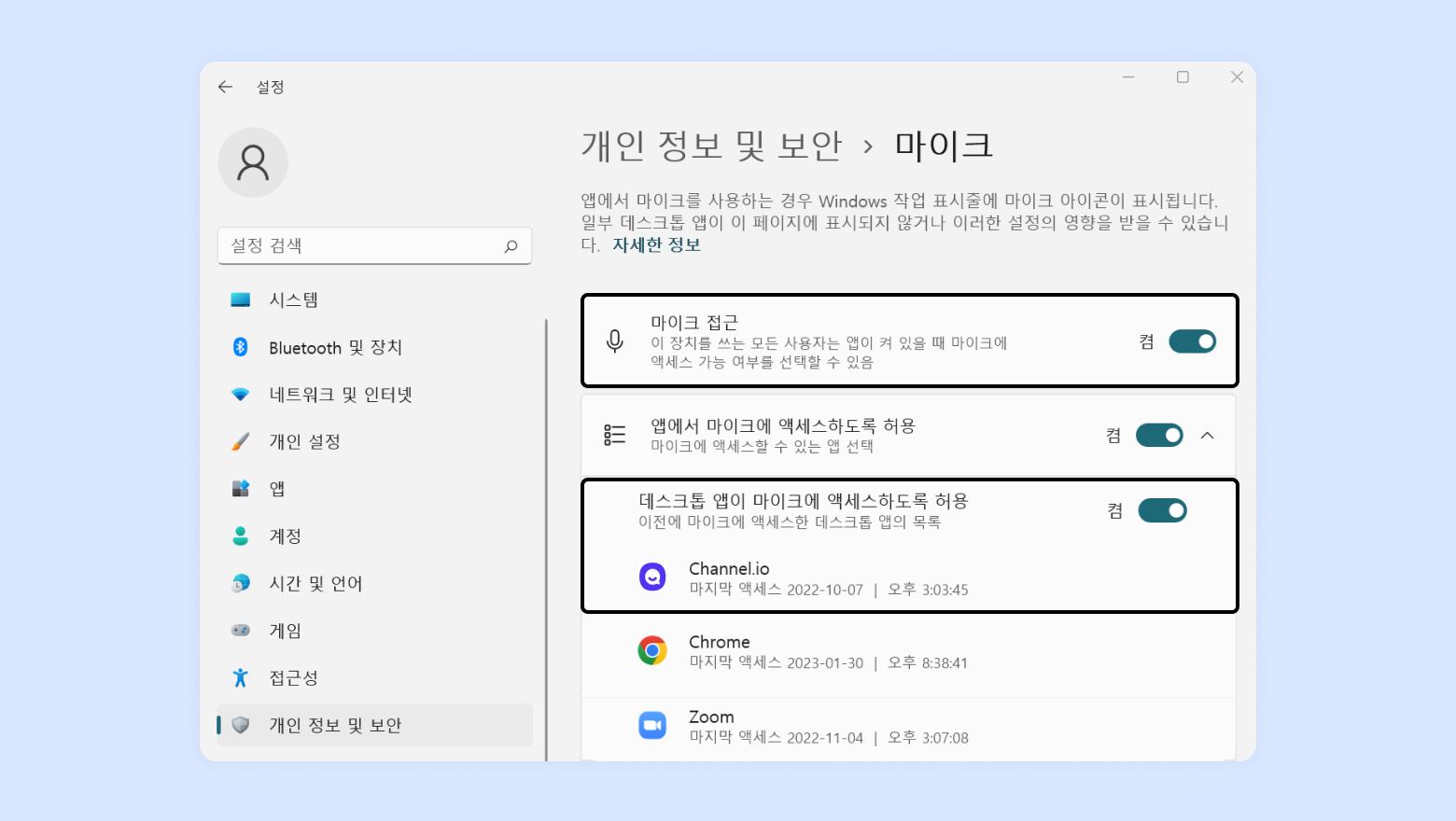This screenshot has height=821, width=1456.
Task: Click the 마이크 접근 title text
Action: click(694, 323)
